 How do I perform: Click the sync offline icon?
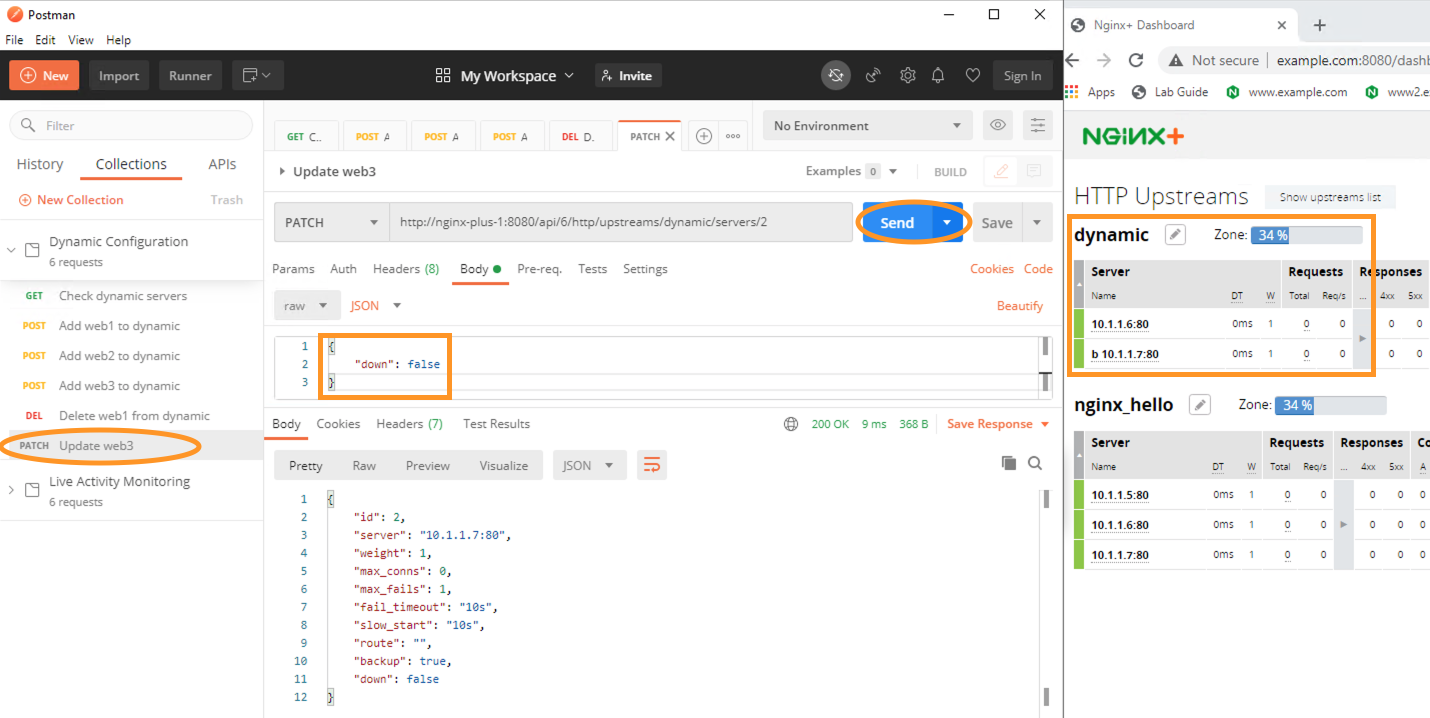(836, 75)
